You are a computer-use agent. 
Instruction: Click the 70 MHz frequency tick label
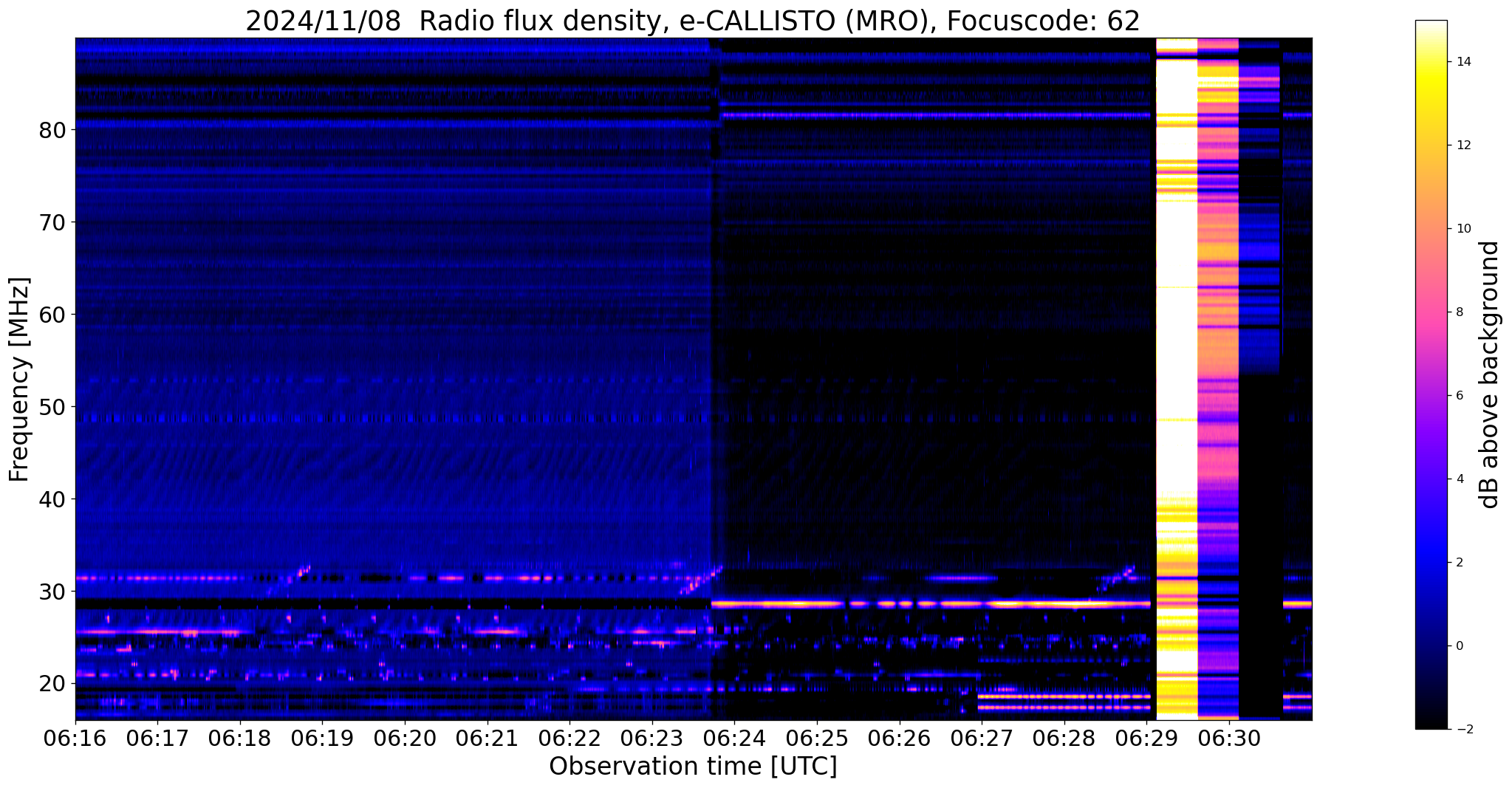click(x=52, y=222)
